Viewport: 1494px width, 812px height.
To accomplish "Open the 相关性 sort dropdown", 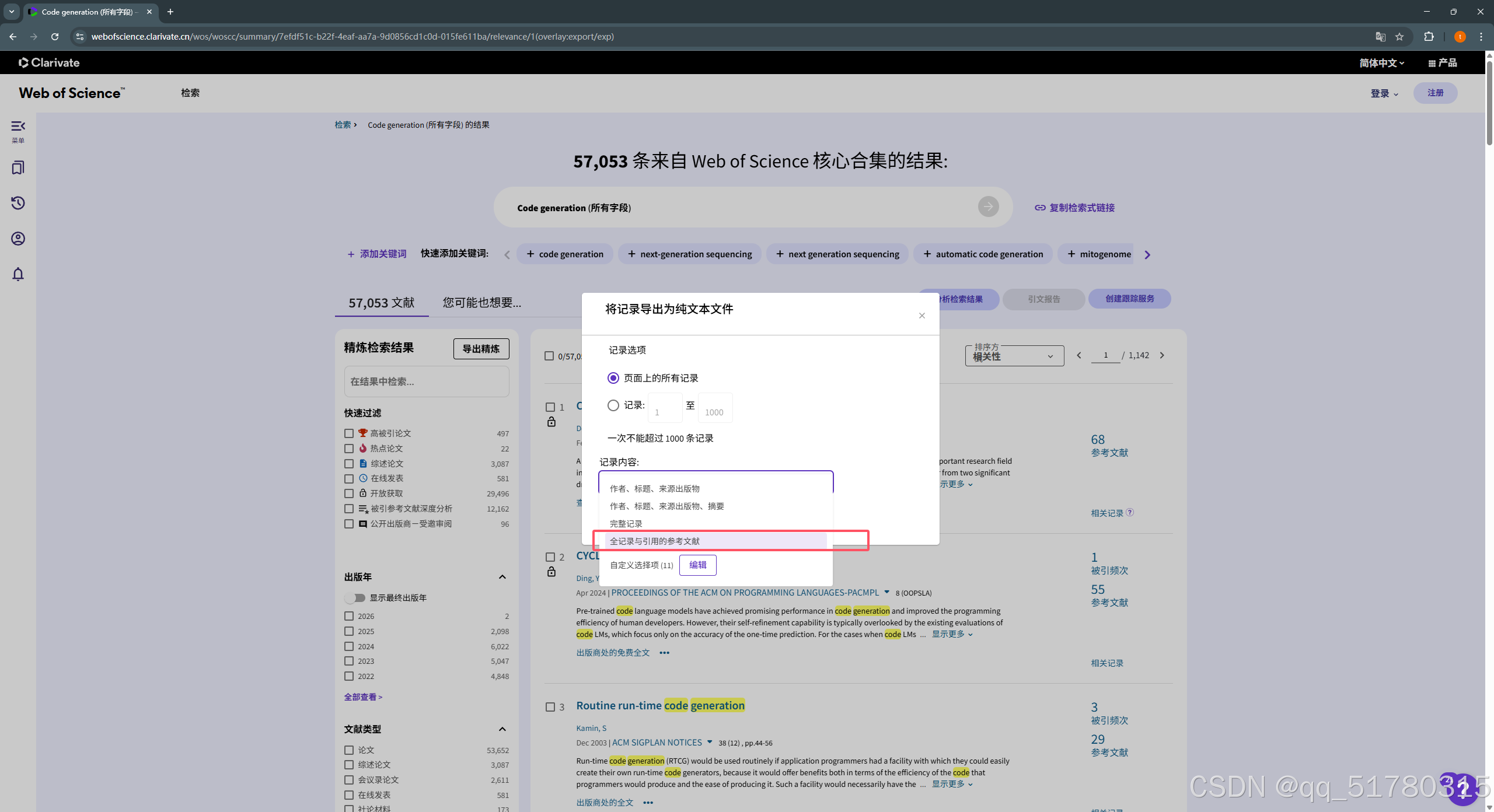I will (x=1014, y=356).
